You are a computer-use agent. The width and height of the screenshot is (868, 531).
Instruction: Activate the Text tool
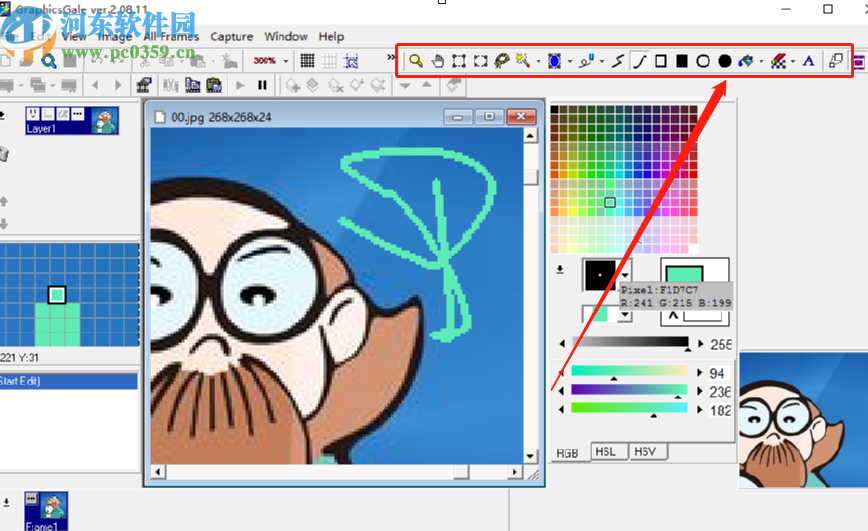809,61
